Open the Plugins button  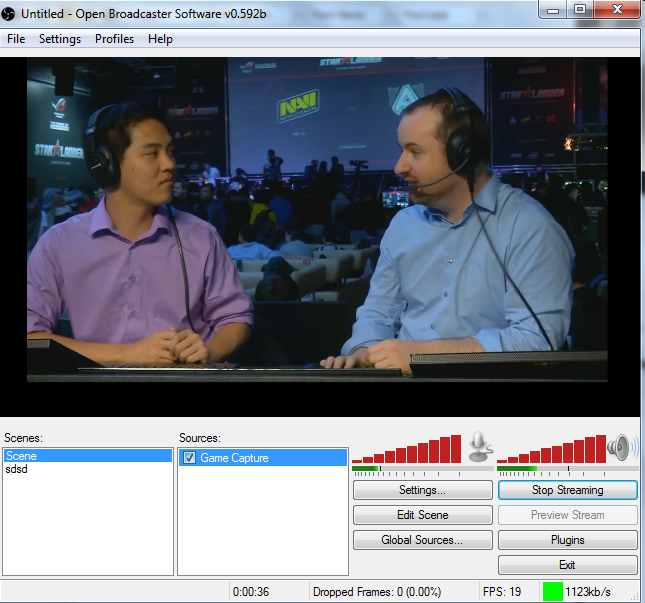(x=567, y=540)
